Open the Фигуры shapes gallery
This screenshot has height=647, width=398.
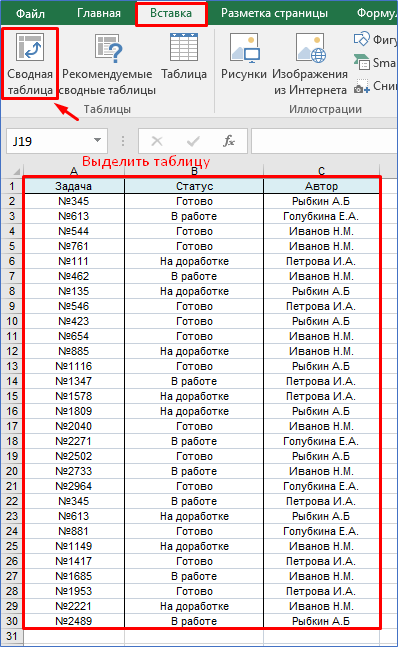click(x=374, y=39)
